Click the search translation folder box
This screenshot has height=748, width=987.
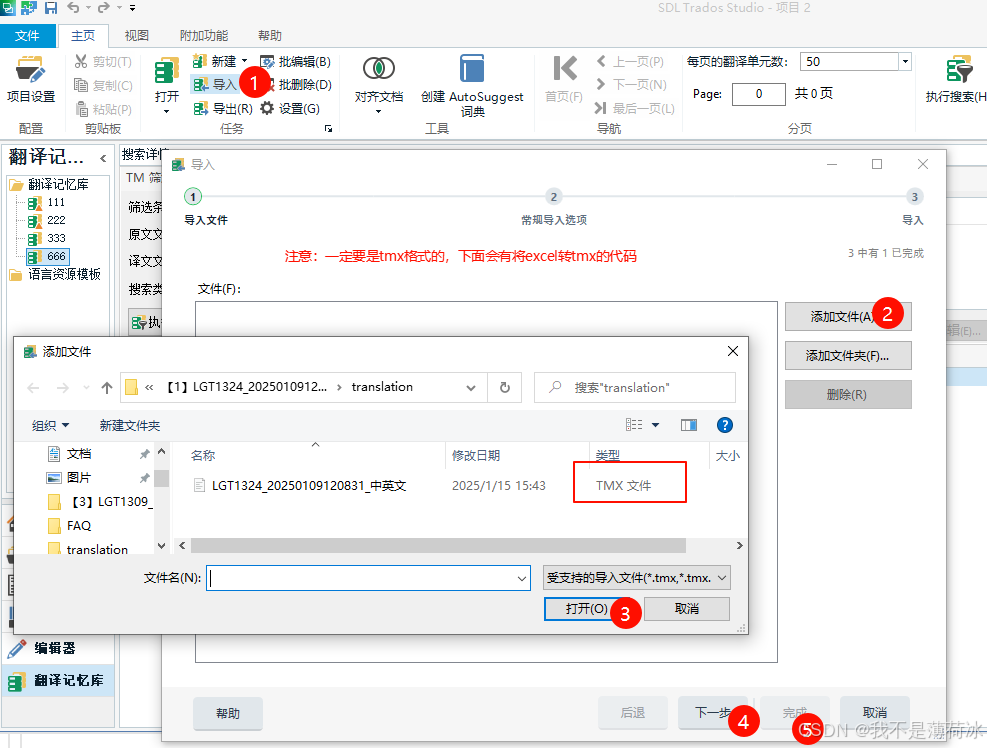pyautogui.click(x=634, y=387)
